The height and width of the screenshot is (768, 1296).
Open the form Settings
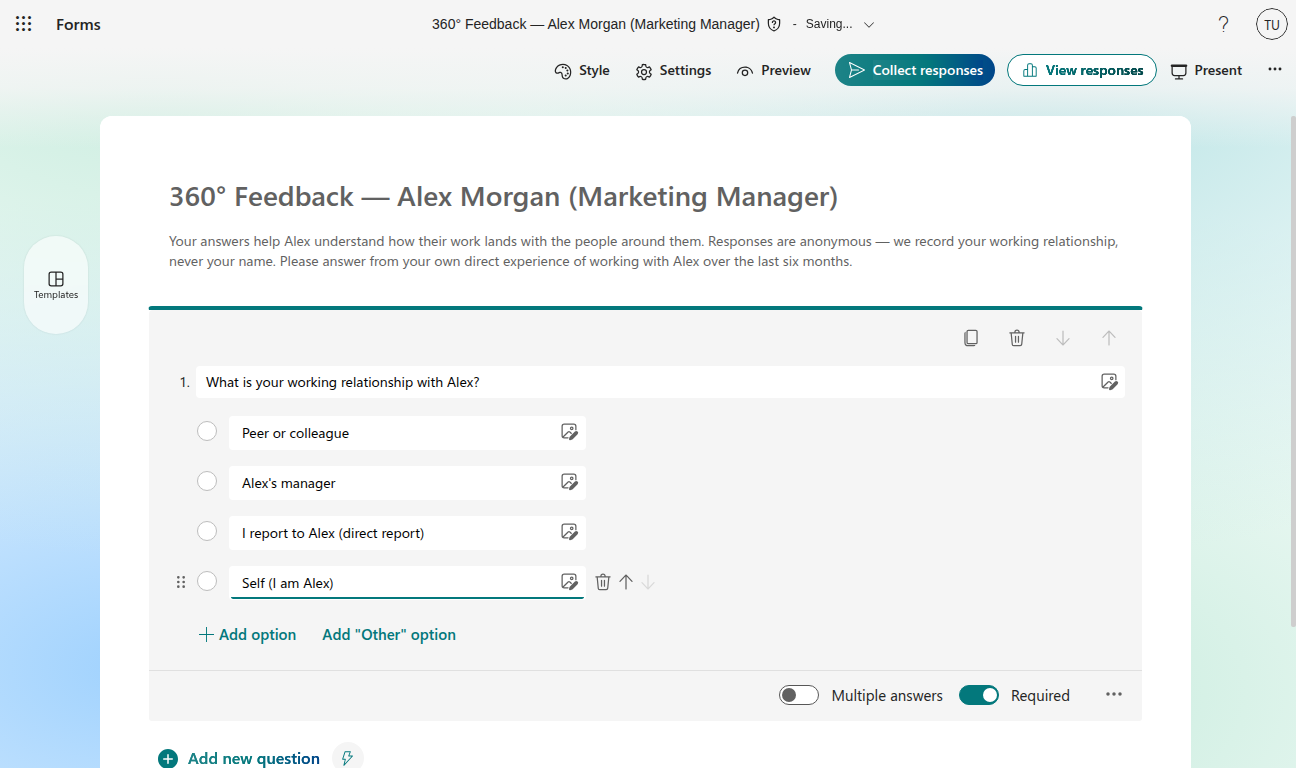click(x=674, y=71)
